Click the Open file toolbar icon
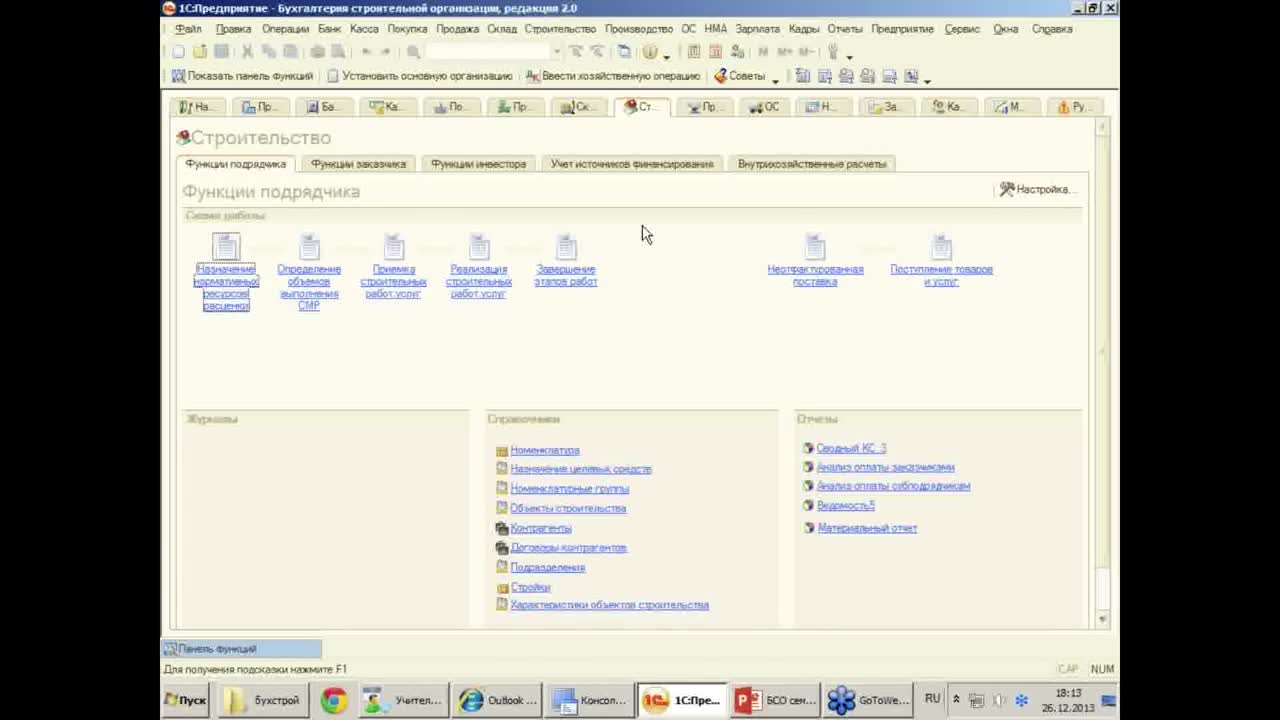 tap(200, 52)
